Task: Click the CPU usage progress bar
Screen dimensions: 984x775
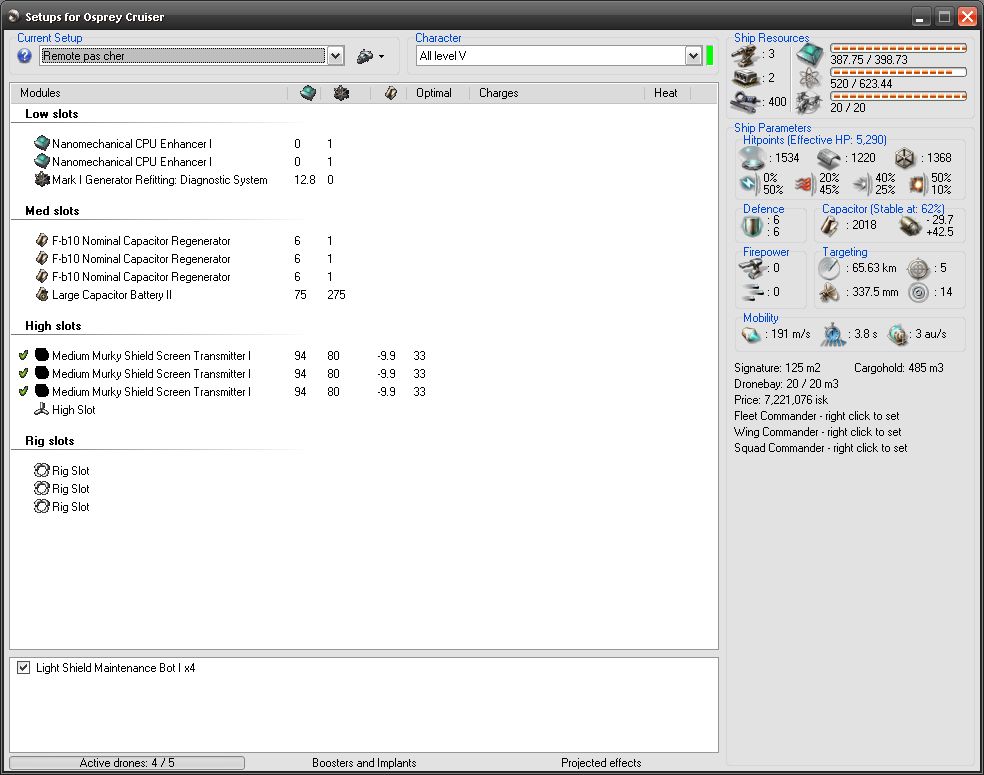Action: [898, 48]
